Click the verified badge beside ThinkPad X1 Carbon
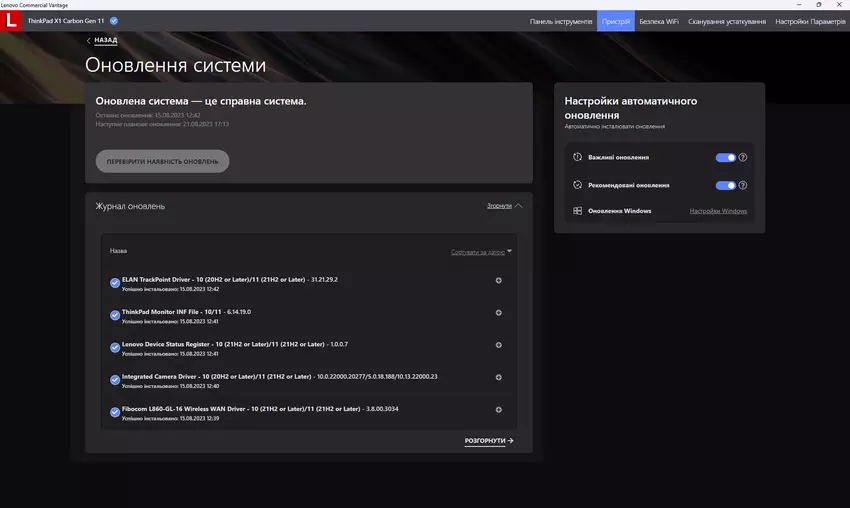850x508 pixels. pos(114,21)
